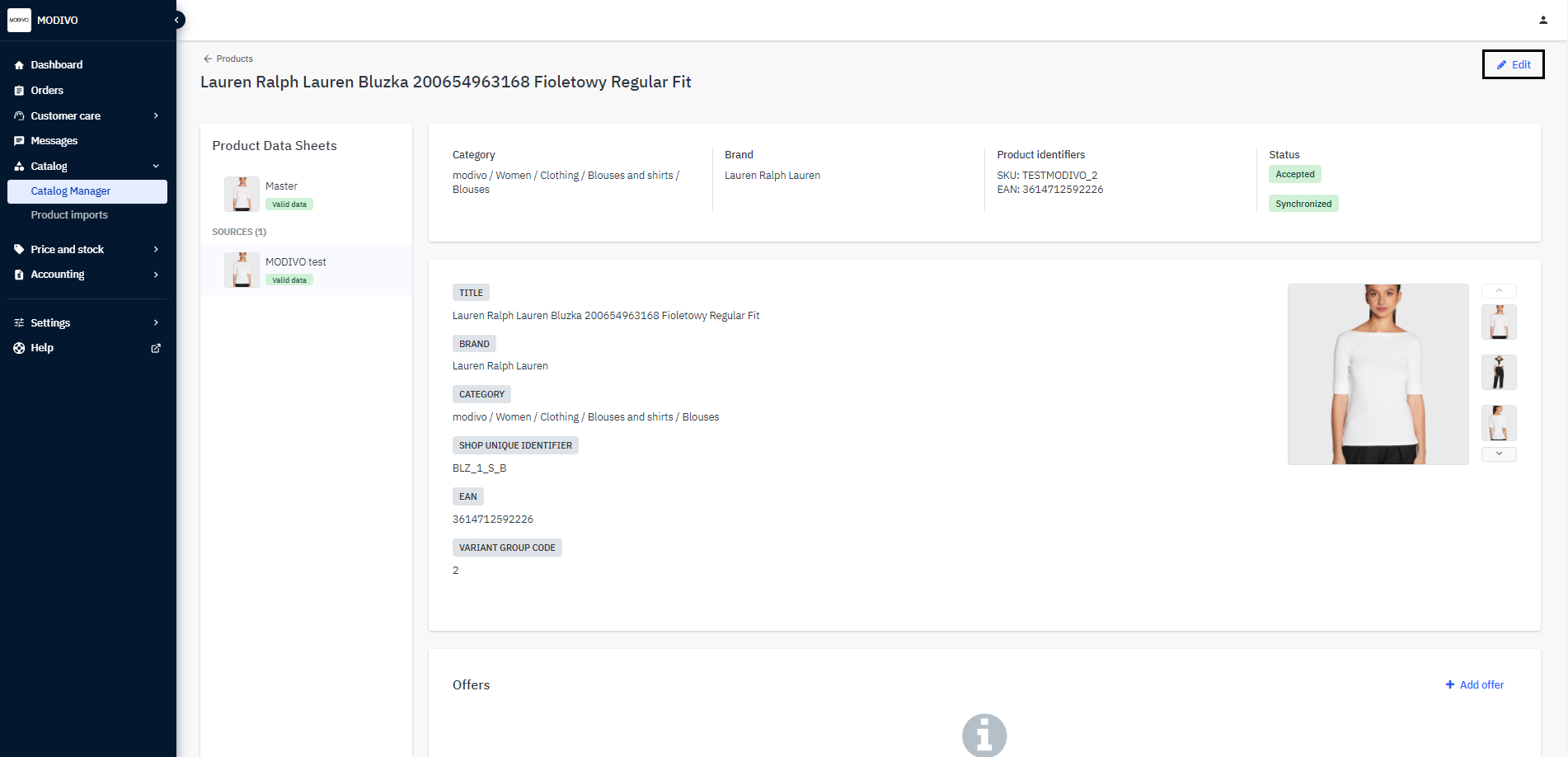
Task: Open the user account profile icon
Action: click(1543, 20)
